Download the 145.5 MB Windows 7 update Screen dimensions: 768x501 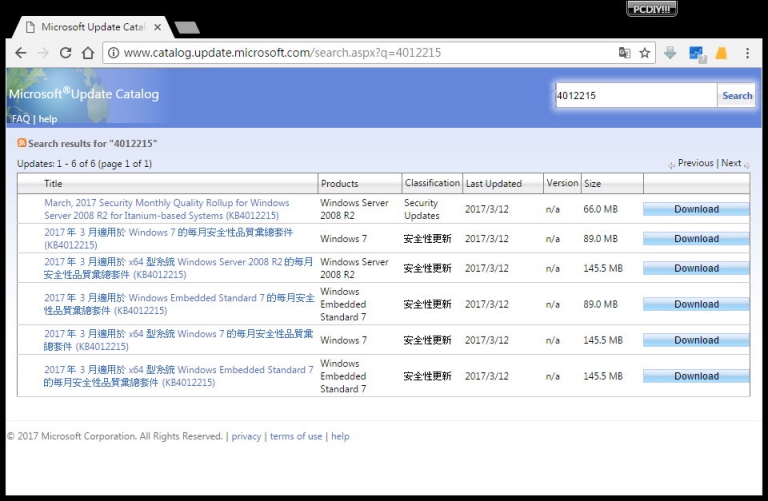pyautogui.click(x=696, y=340)
